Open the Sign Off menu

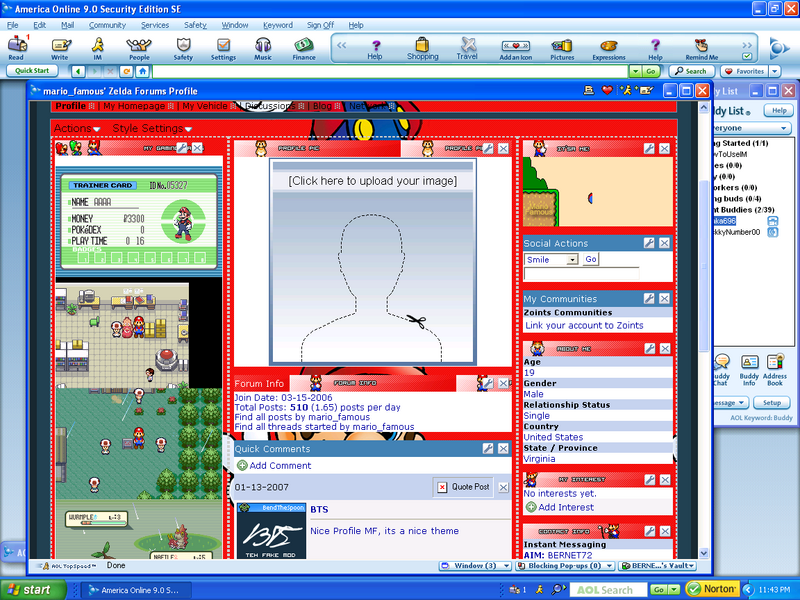320,25
